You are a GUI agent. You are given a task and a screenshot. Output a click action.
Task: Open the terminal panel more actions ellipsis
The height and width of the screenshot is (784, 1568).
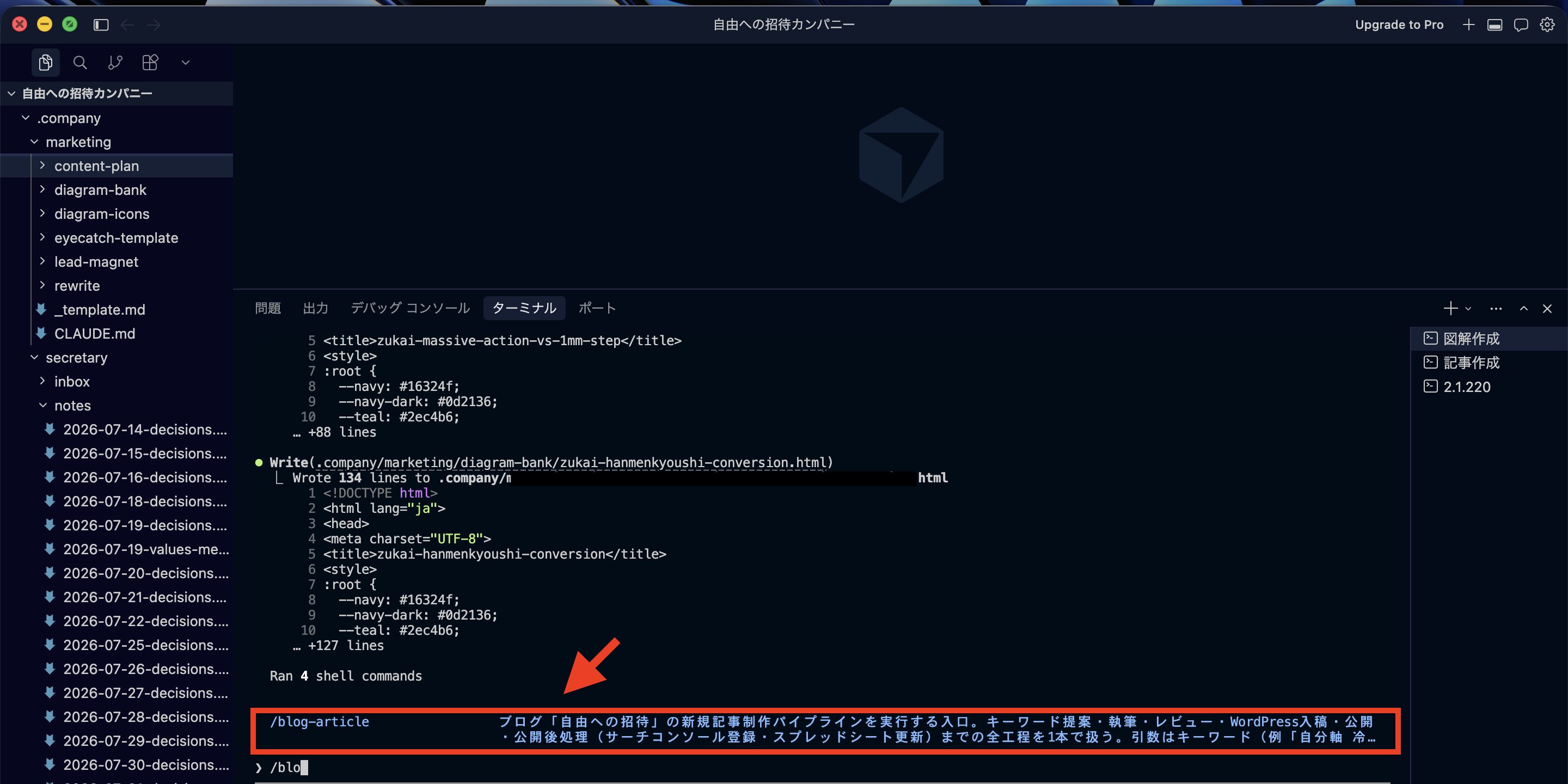(x=1496, y=309)
